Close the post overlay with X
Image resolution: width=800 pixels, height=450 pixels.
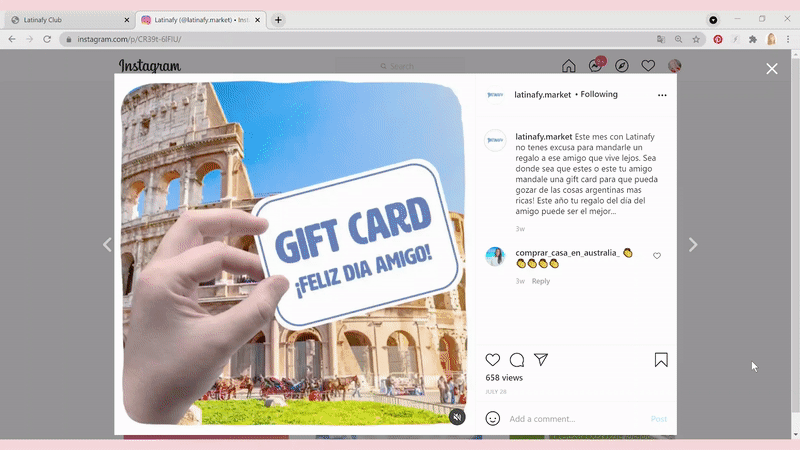coord(772,69)
